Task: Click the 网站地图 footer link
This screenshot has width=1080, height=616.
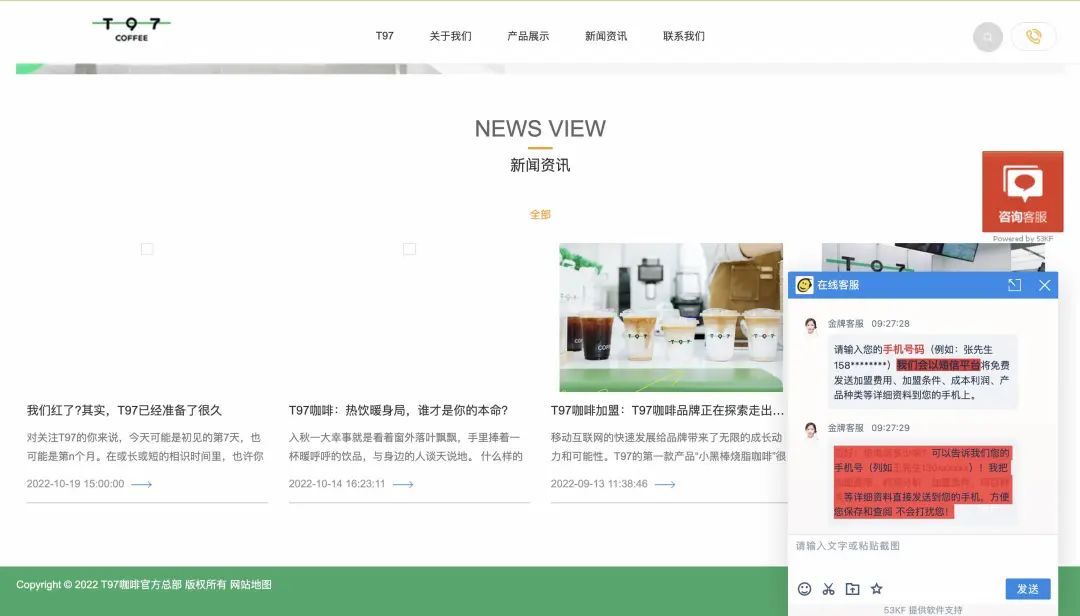Action: [251, 585]
